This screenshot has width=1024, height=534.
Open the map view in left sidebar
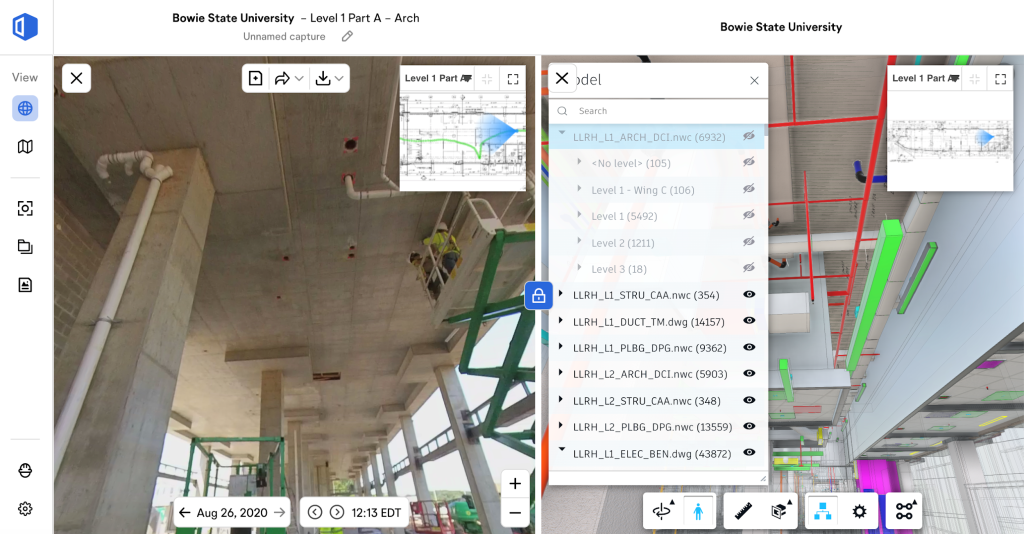coord(25,147)
